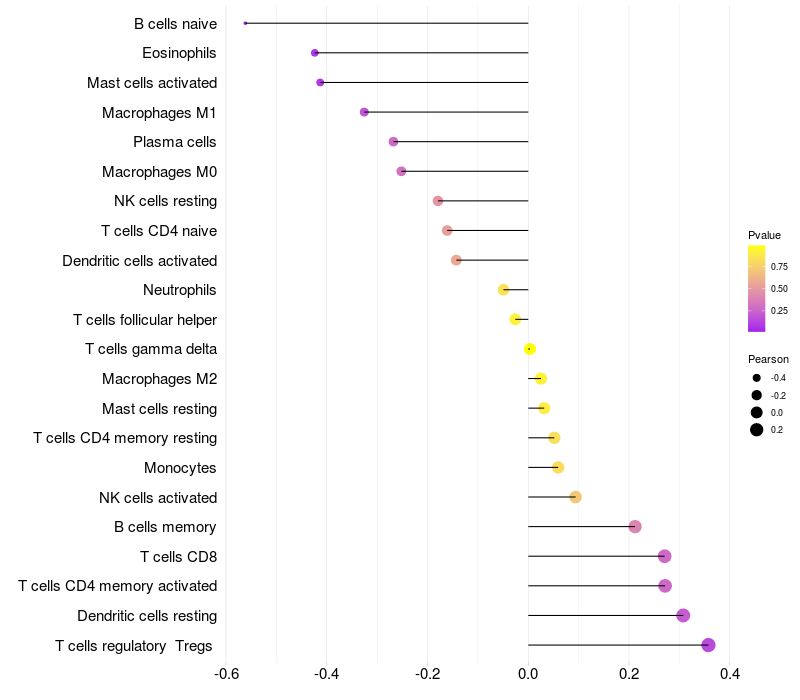Click the B cells memory pink dot
Screen dimensions: 800x700
(635, 527)
